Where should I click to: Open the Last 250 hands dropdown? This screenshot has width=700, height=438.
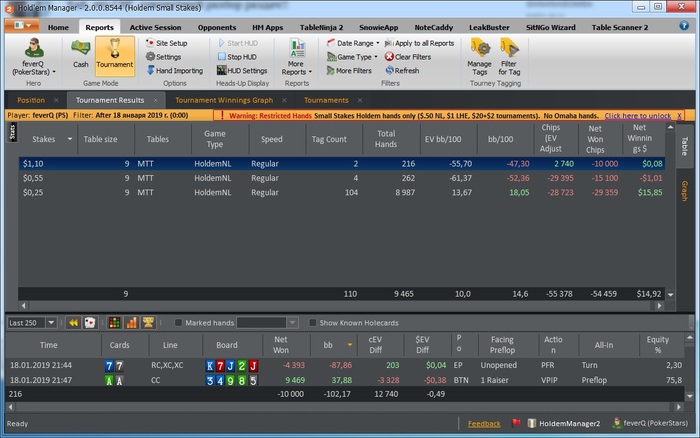click(51, 322)
